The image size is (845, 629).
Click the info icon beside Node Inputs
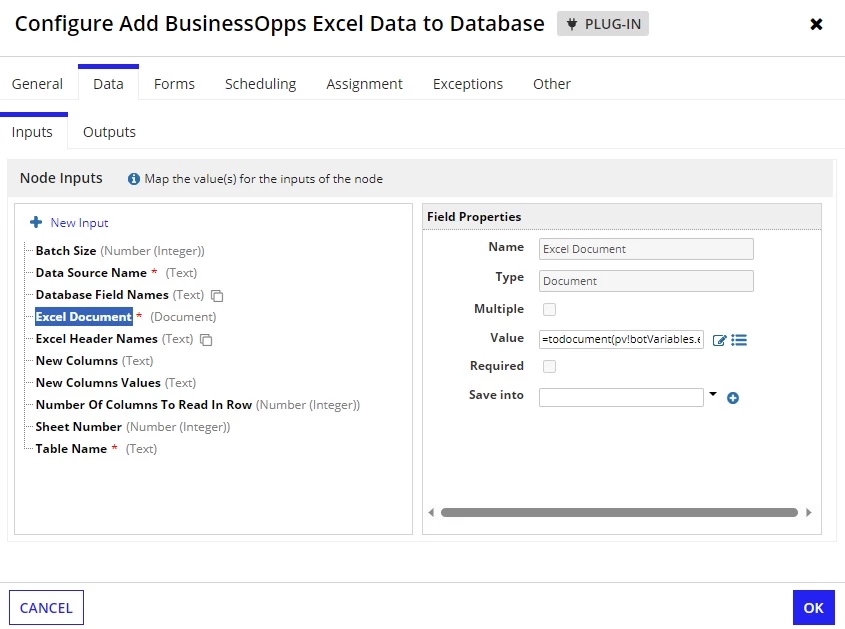(x=134, y=179)
